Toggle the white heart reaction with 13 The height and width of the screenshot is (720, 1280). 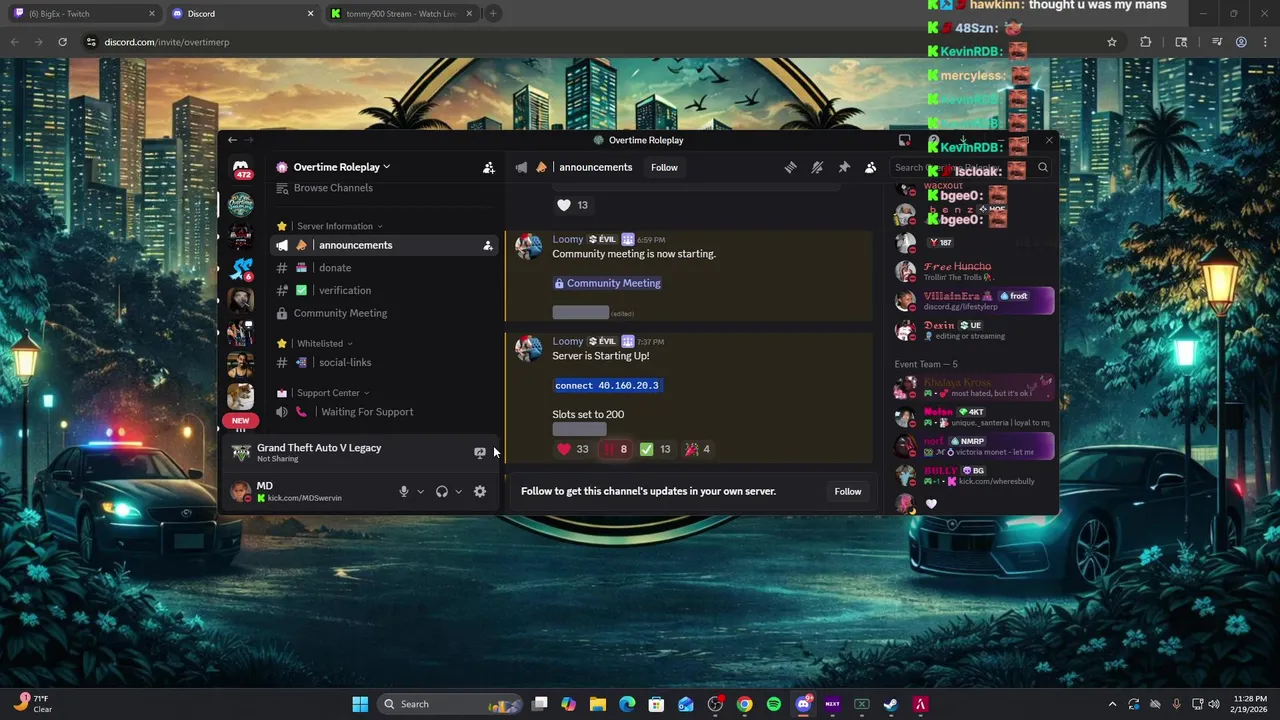pos(573,205)
